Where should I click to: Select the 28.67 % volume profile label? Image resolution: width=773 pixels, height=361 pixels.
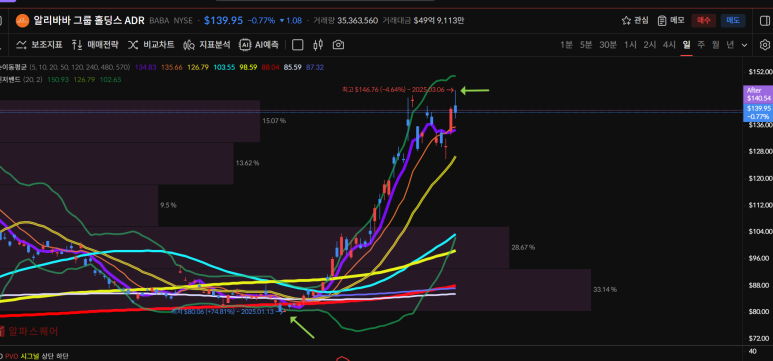click(x=523, y=247)
